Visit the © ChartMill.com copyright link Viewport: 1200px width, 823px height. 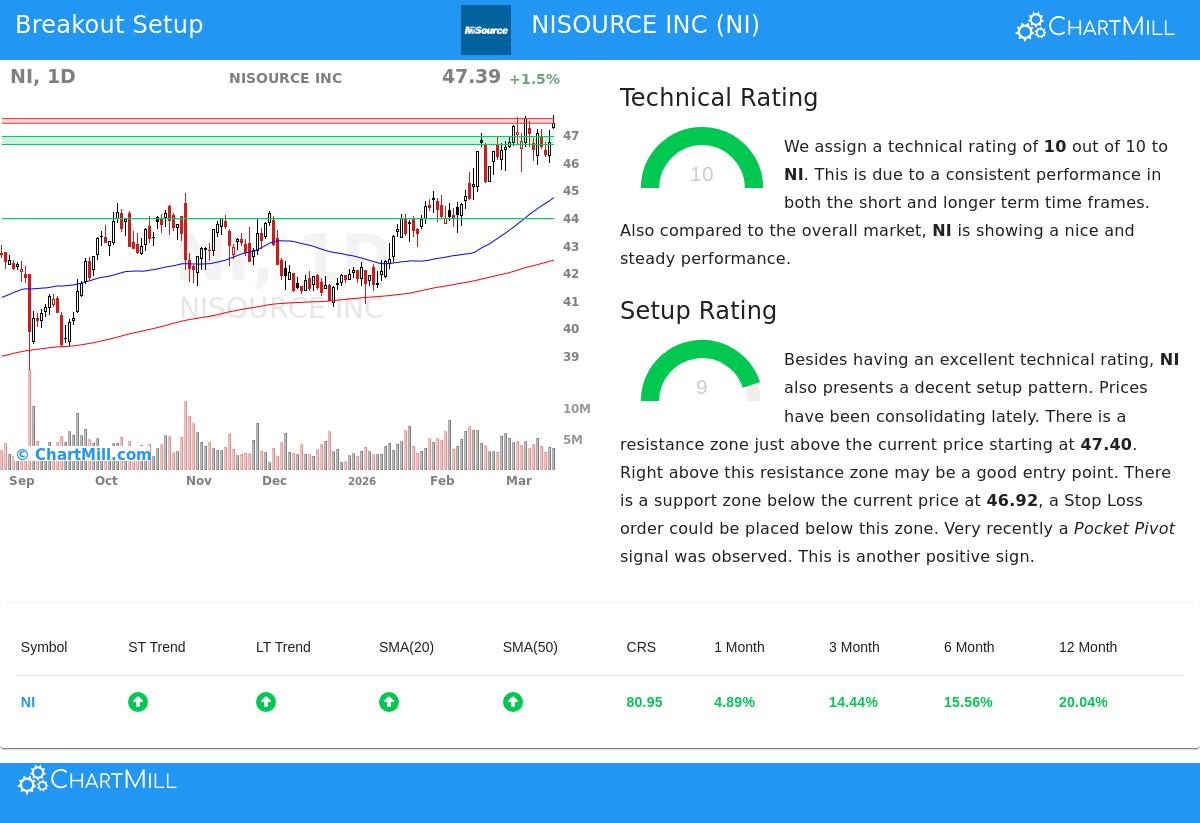pyautogui.click(x=83, y=455)
